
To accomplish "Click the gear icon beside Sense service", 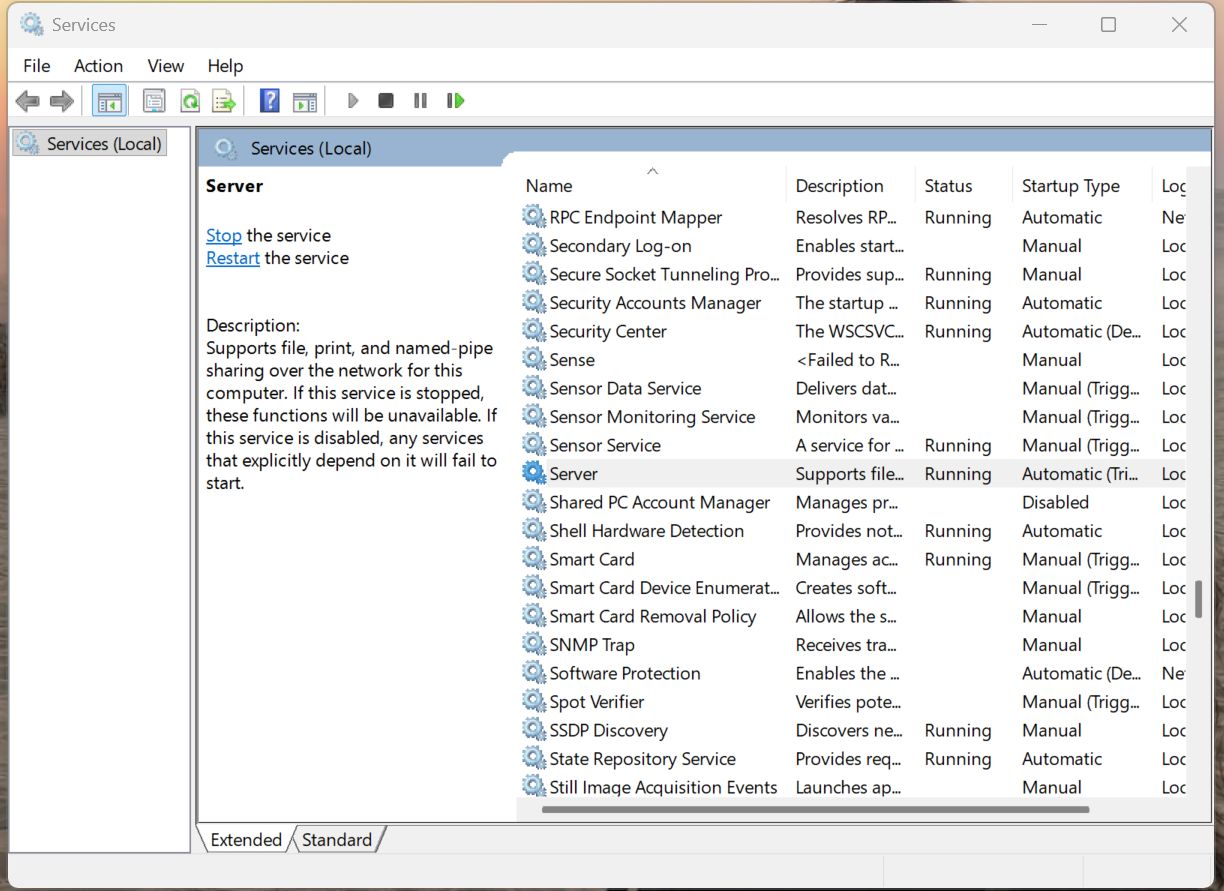I will pyautogui.click(x=534, y=359).
